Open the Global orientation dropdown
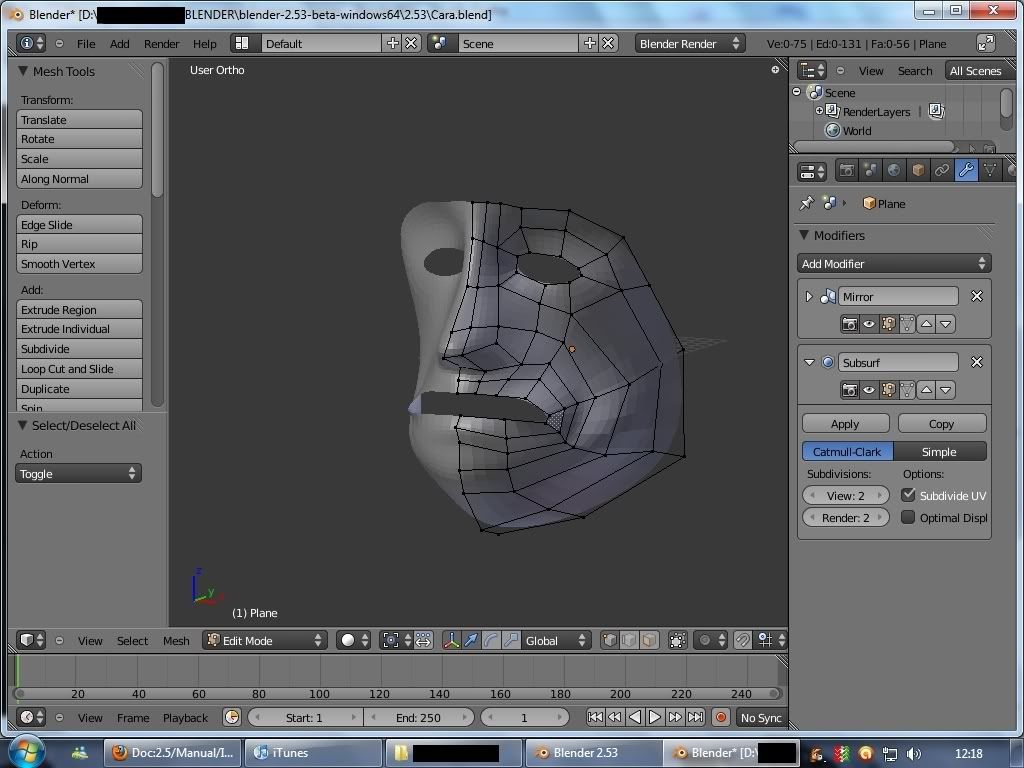 (556, 641)
